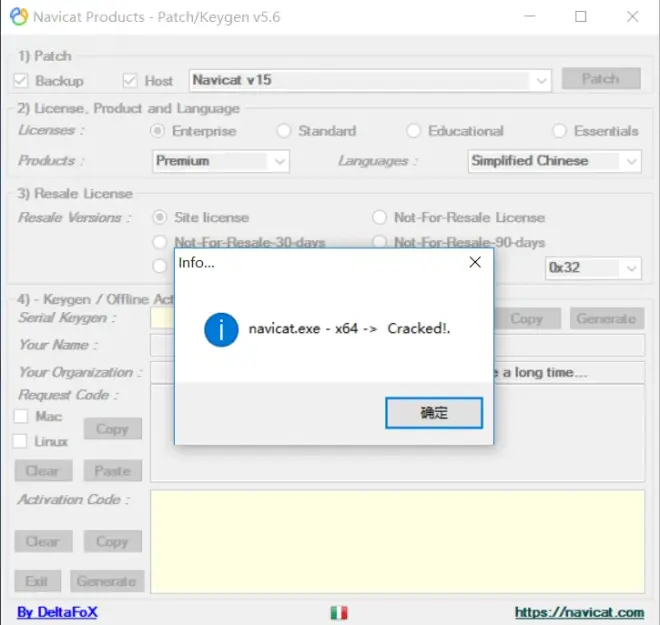
Task: Click the Italian flag icon
Action: pyautogui.click(x=339, y=612)
